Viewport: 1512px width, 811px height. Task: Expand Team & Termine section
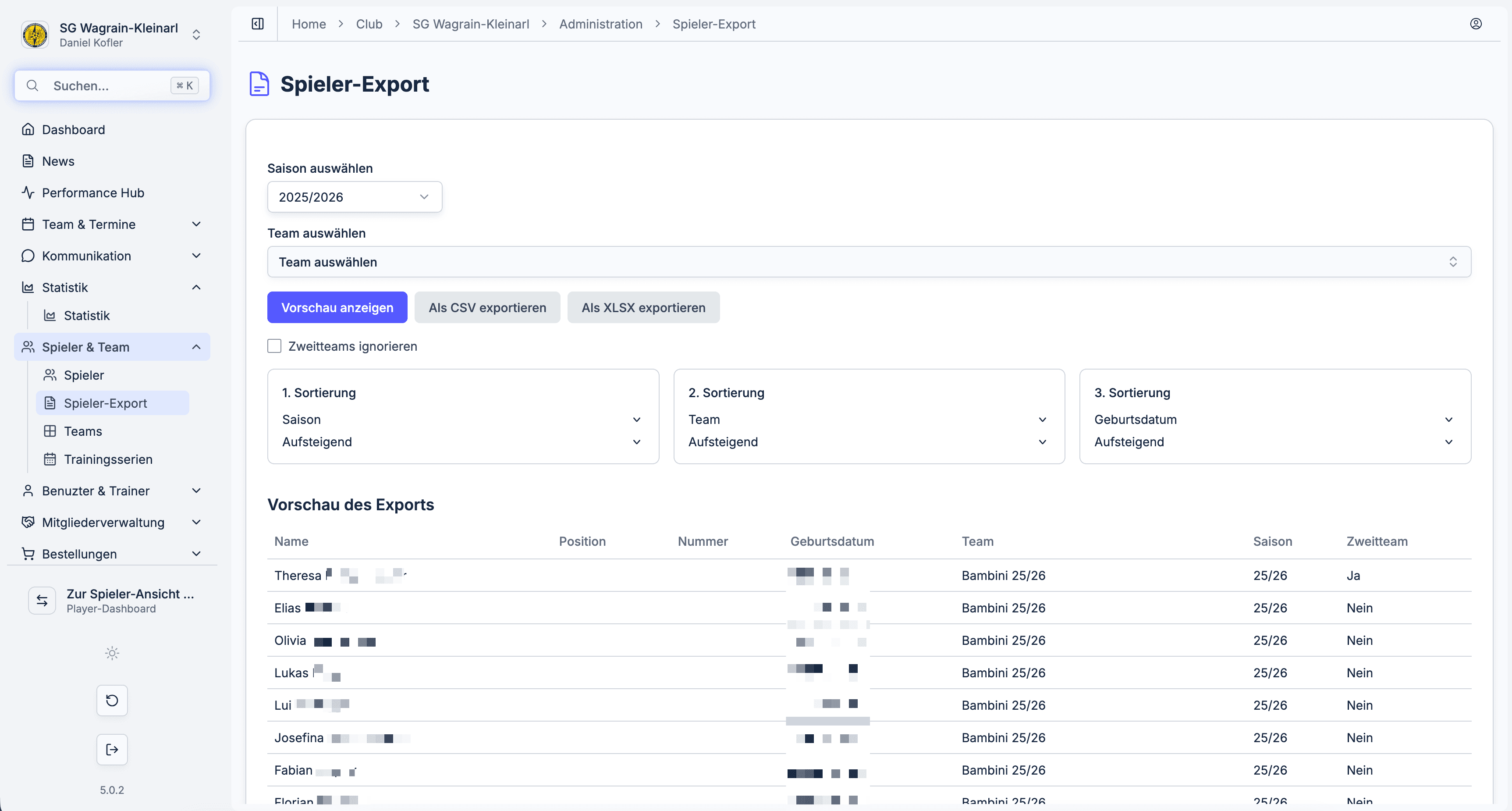pyautogui.click(x=112, y=224)
